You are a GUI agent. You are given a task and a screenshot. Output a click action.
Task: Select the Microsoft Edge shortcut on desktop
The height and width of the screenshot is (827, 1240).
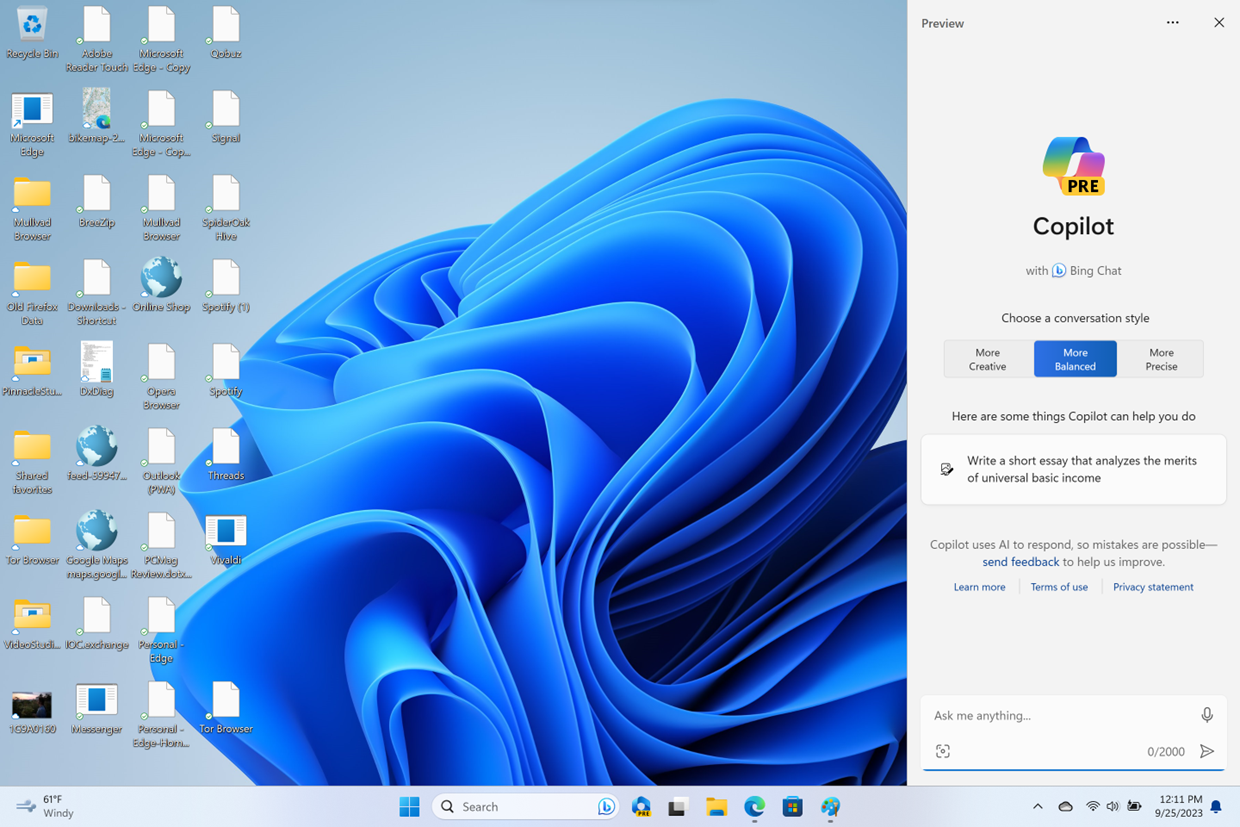click(x=32, y=124)
